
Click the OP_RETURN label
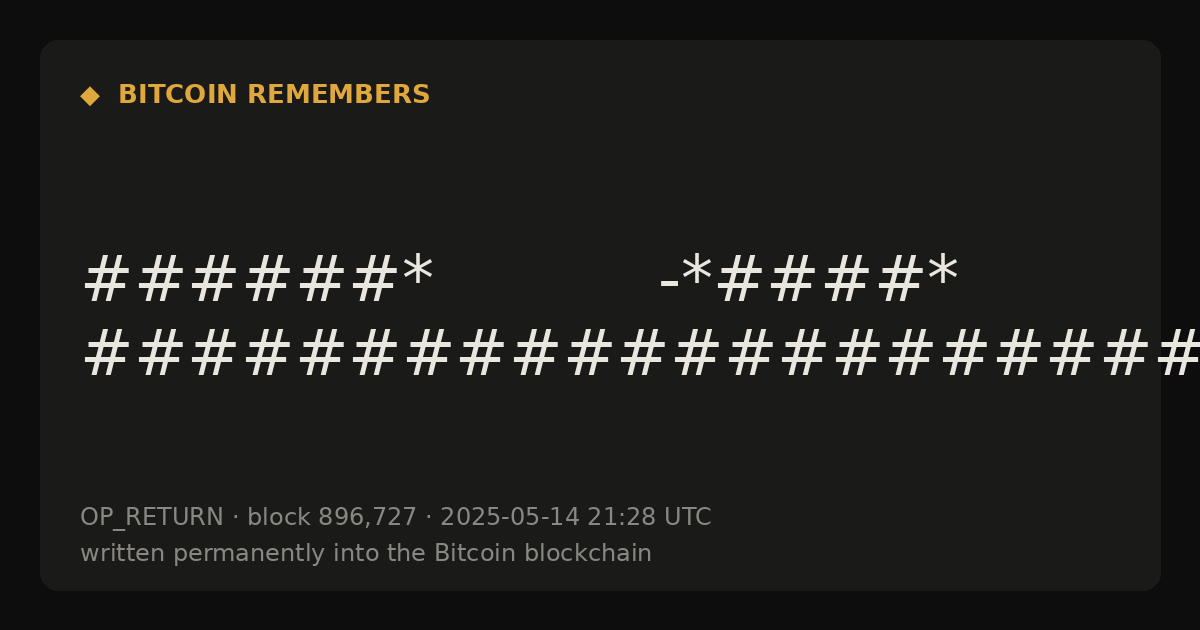click(152, 518)
